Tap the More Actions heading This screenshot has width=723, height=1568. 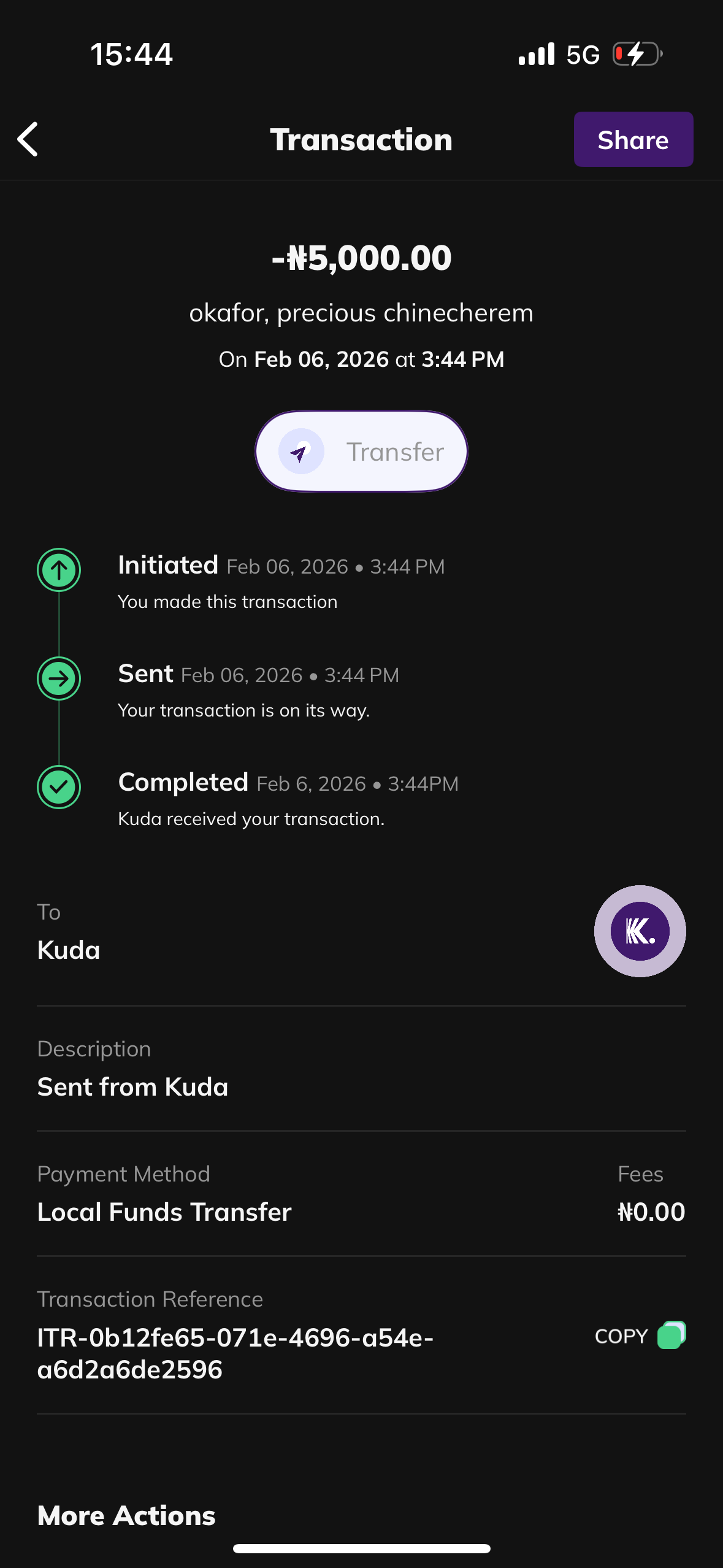click(x=126, y=1515)
